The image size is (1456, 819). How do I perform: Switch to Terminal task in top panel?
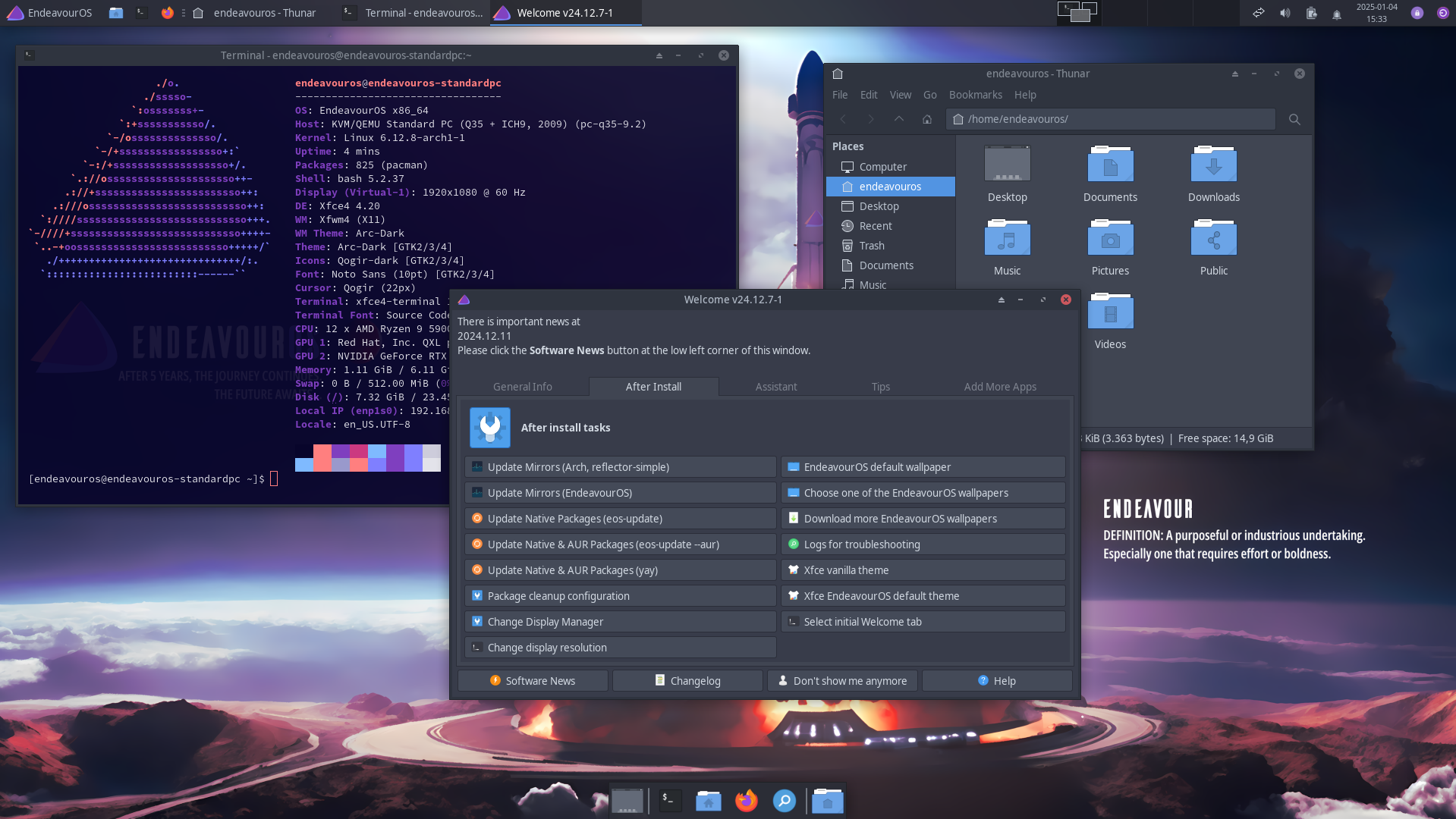[x=413, y=13]
